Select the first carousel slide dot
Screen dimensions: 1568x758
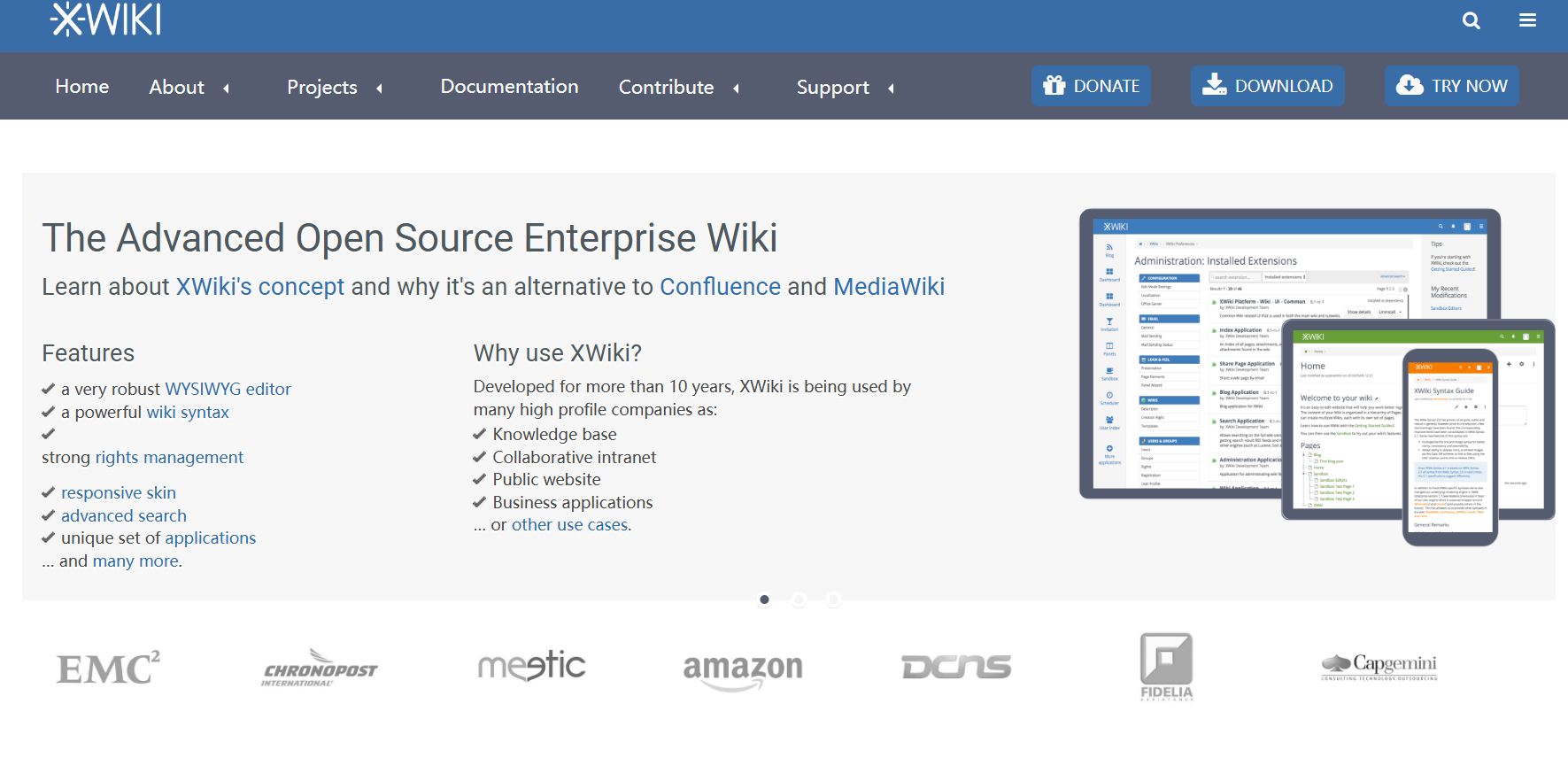[765, 599]
